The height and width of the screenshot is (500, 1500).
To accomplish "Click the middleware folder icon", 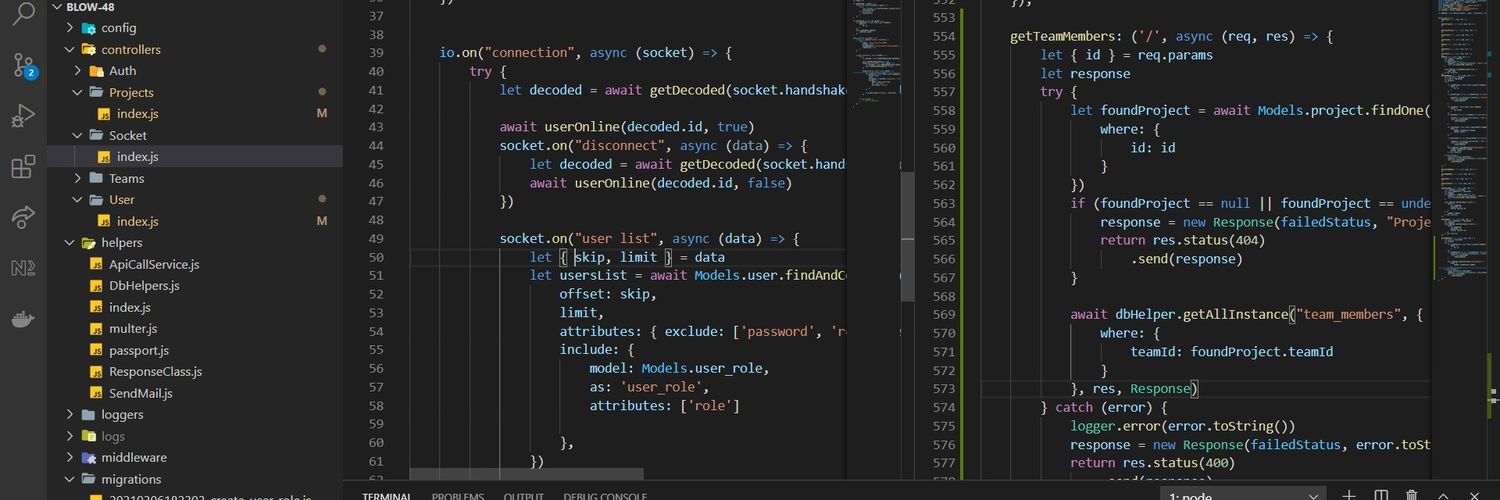I will (x=89, y=457).
